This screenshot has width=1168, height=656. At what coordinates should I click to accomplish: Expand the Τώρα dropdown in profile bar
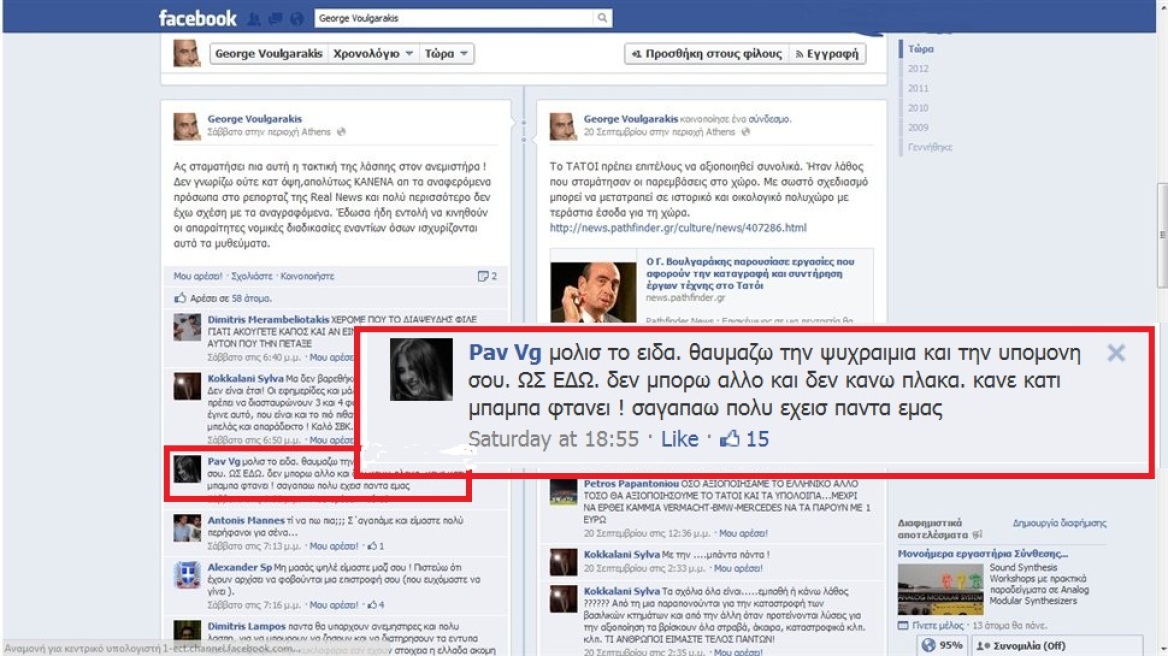(445, 54)
